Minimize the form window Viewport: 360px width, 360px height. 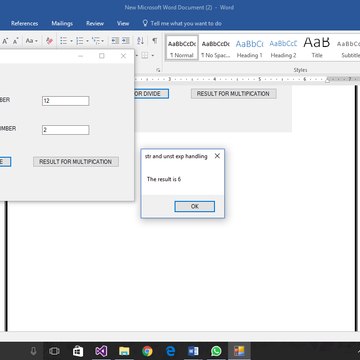click(80, 56)
